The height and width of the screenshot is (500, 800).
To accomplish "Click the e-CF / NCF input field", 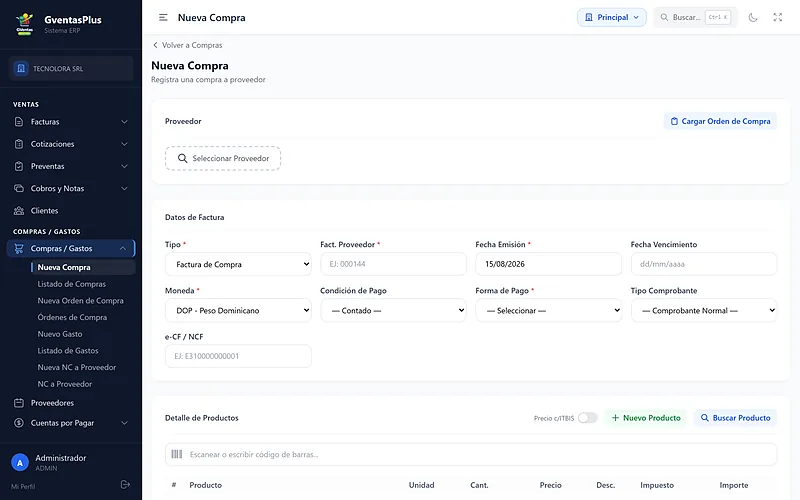I will 238,356.
